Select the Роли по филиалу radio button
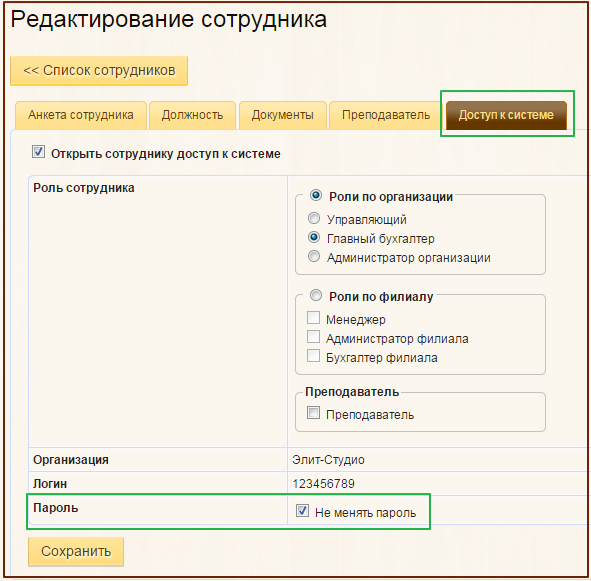This screenshot has height=581, width=591. pos(315,295)
